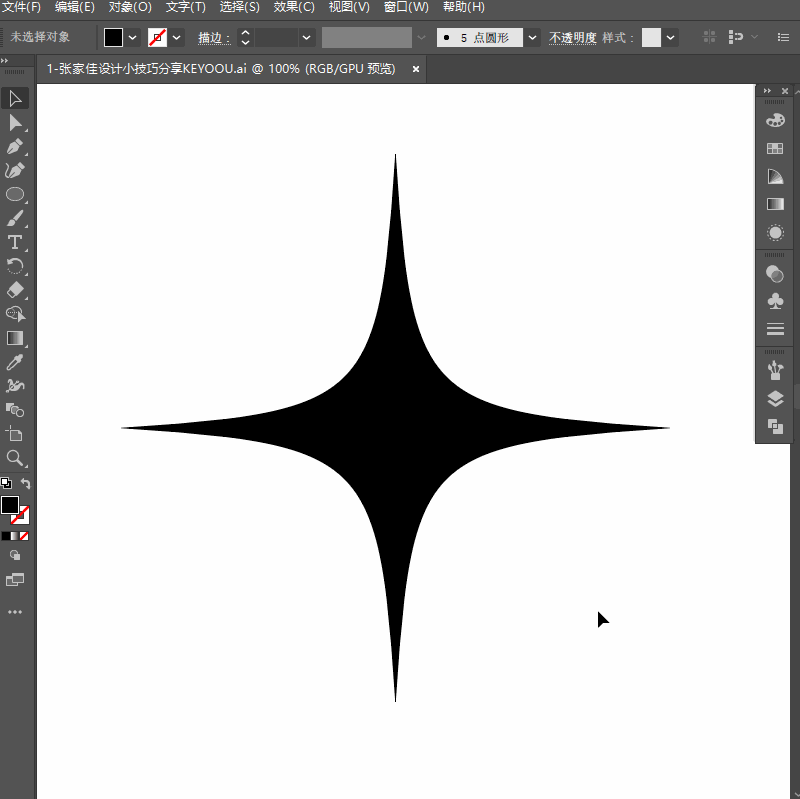
Task: Open the align options dropdown arrow
Action: tap(755, 37)
